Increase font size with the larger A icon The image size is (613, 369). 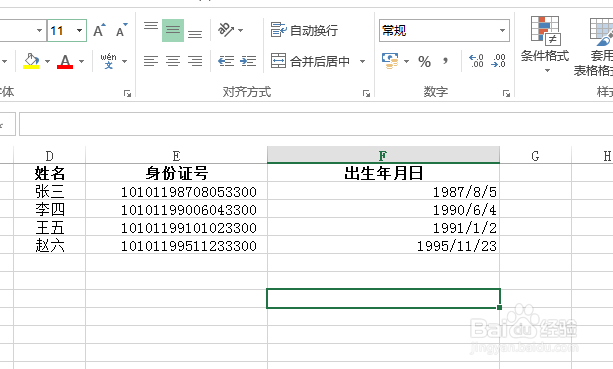click(99, 30)
